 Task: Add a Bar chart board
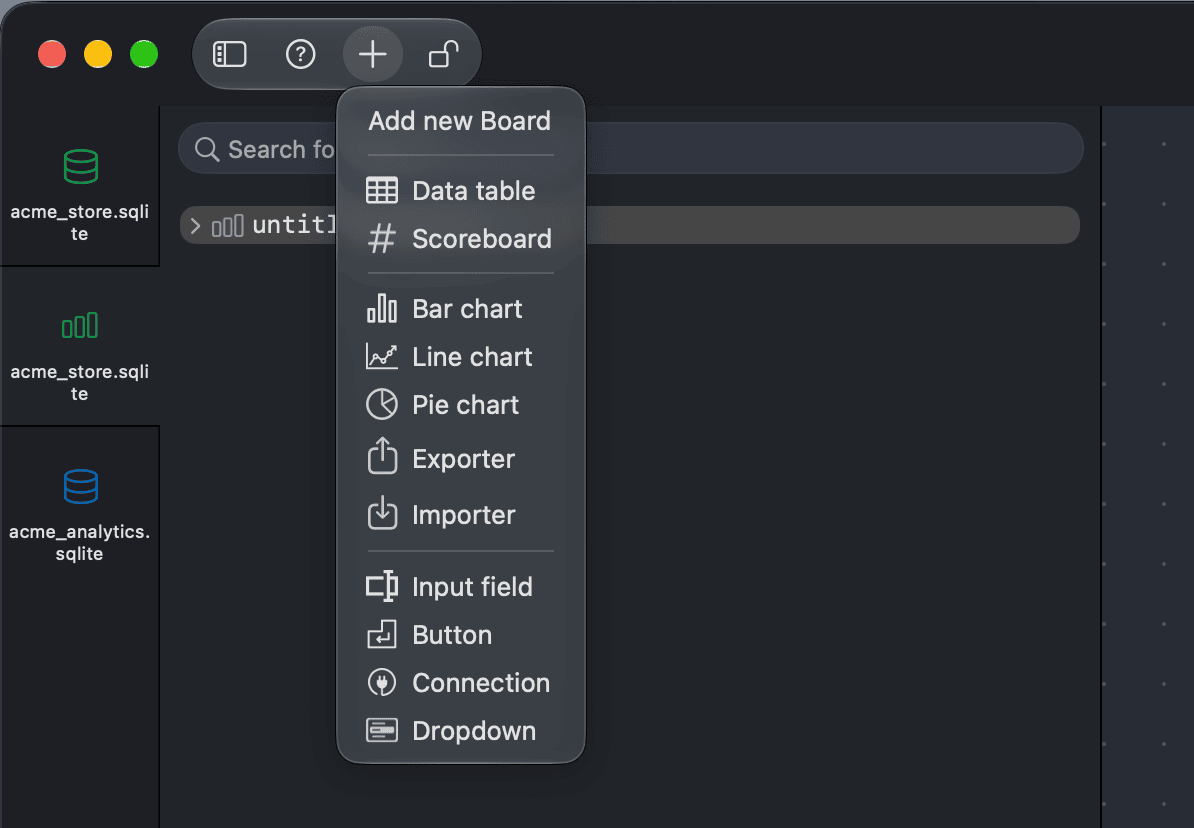click(461, 309)
